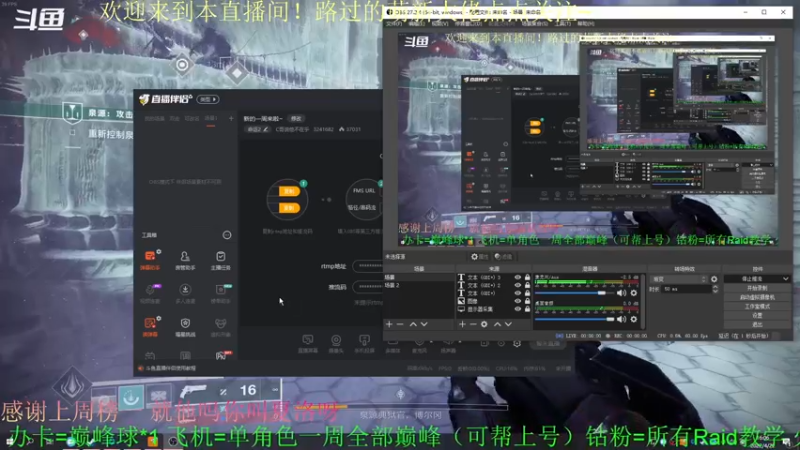
Task: Select 场景 2 in OBS scenes list
Action: tap(418, 285)
